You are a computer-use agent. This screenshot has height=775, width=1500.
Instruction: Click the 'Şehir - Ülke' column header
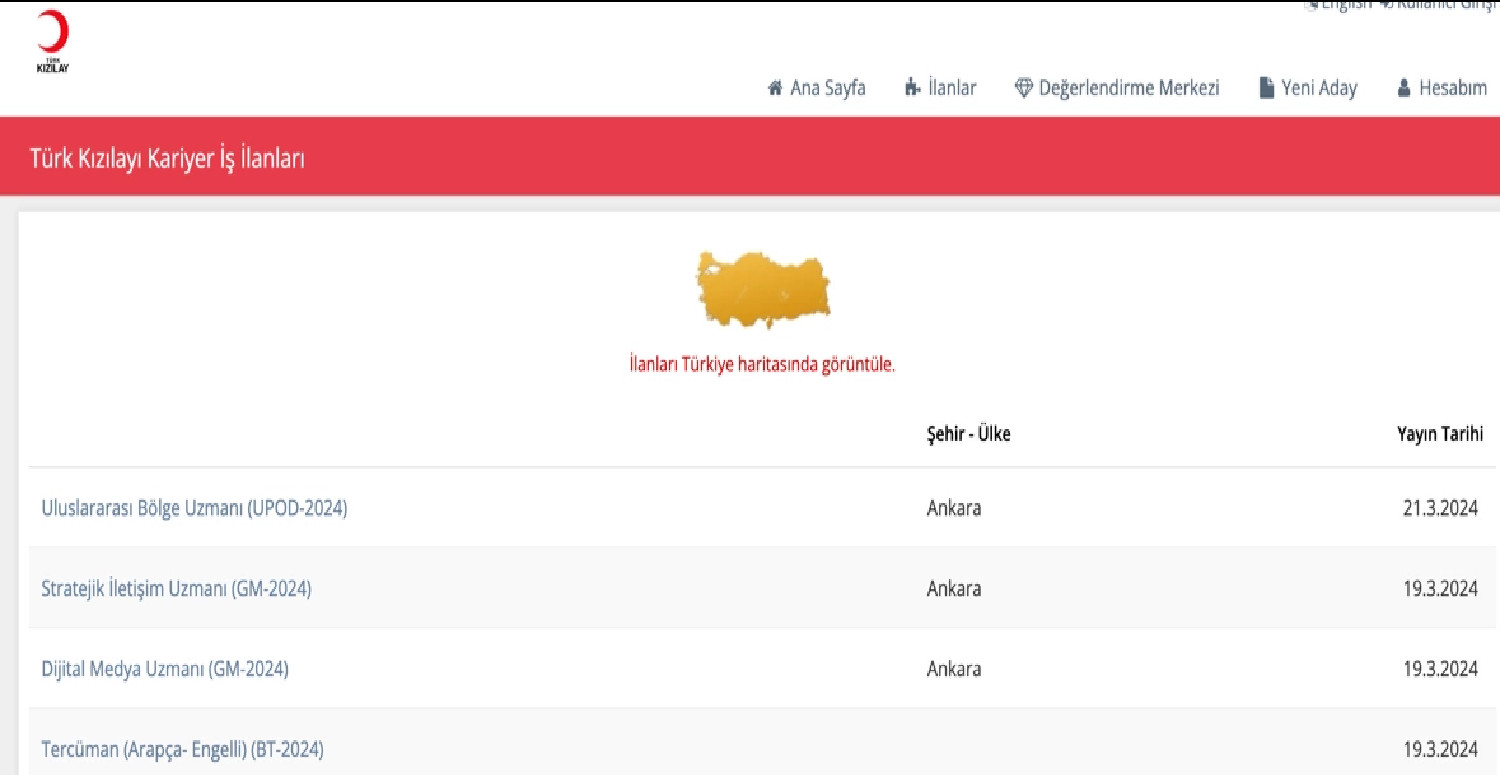click(969, 434)
